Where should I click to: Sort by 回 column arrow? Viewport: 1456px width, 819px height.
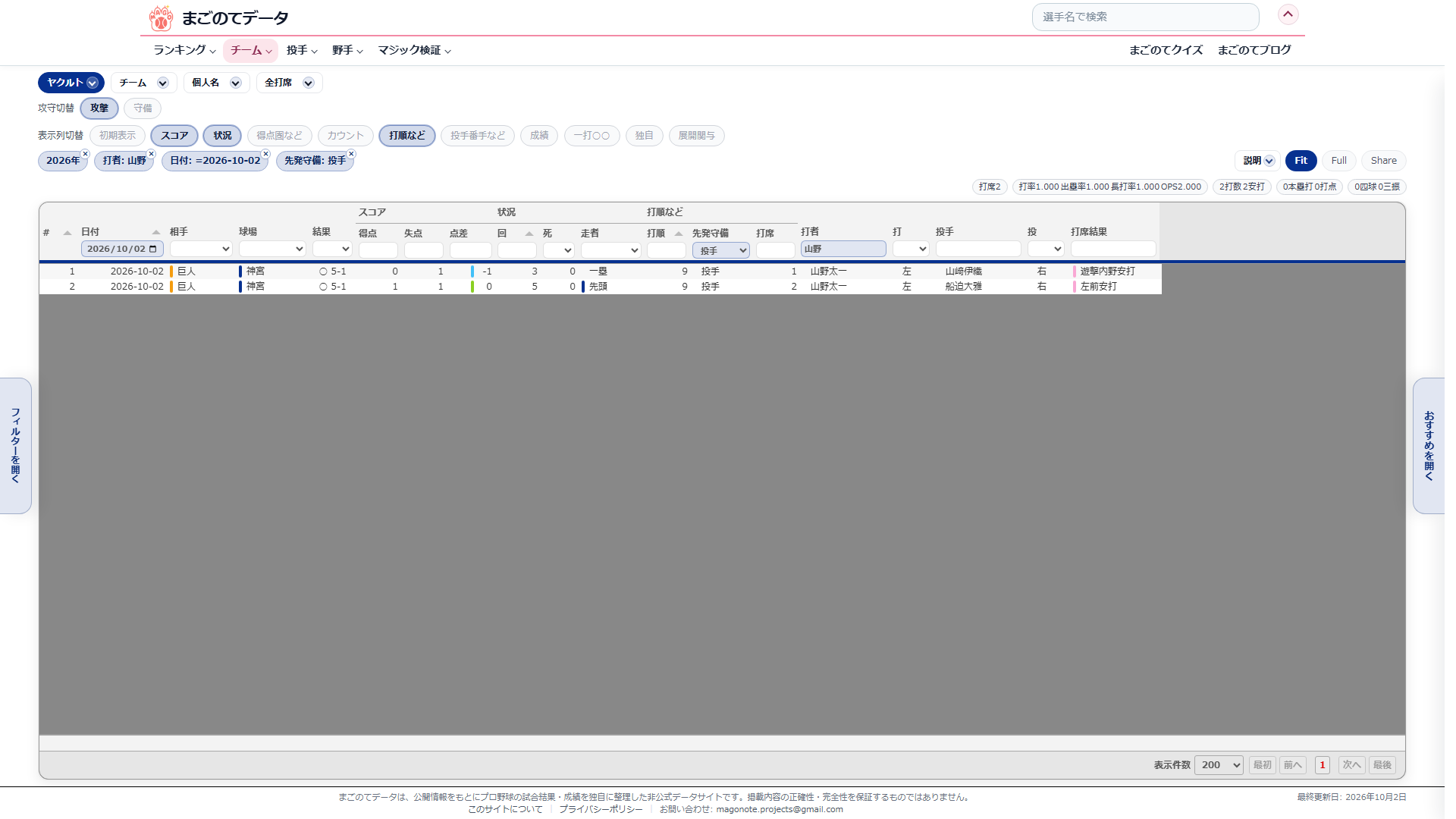tap(529, 234)
